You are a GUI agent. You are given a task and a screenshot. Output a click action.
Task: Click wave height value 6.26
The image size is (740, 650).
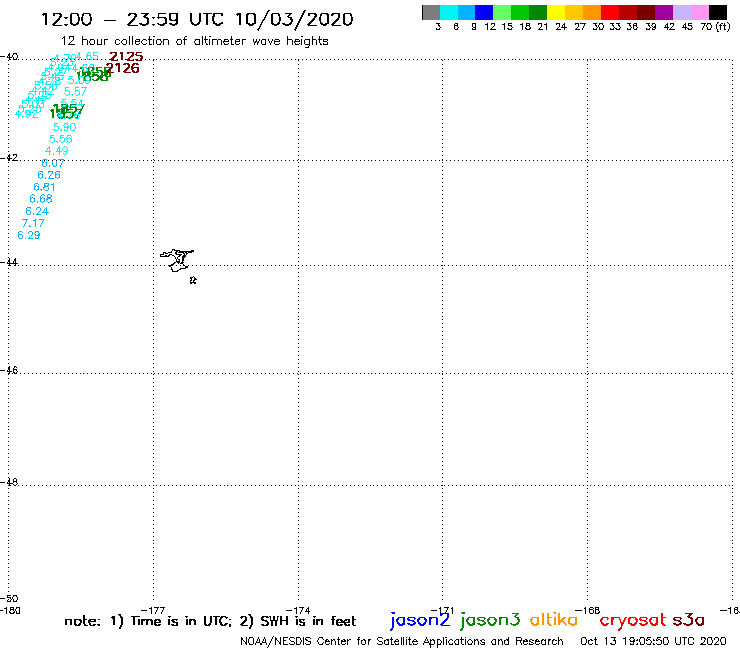point(49,175)
